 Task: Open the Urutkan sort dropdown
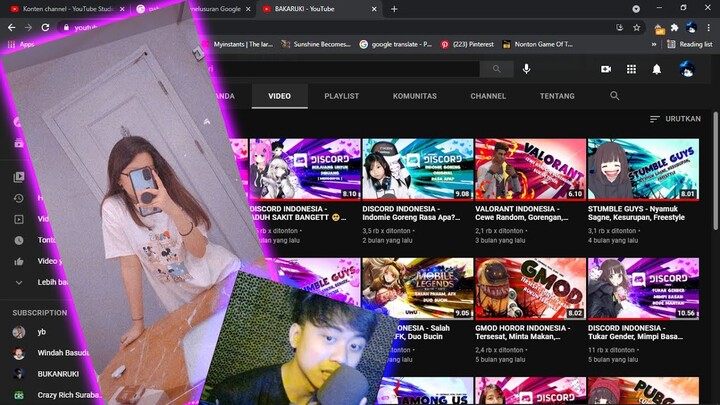(675, 118)
